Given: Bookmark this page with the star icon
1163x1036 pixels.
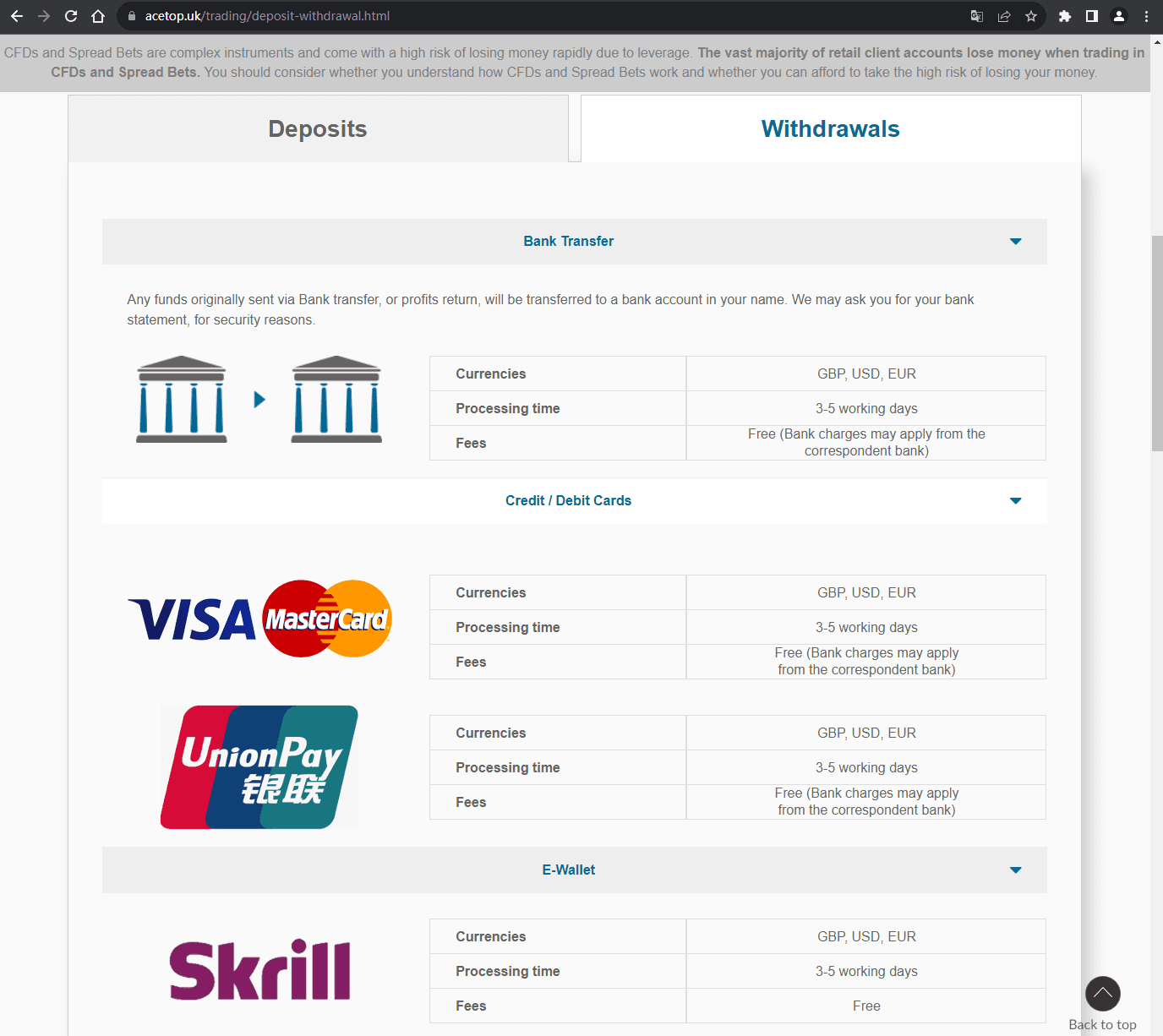Looking at the screenshot, I should pyautogui.click(x=1031, y=16).
